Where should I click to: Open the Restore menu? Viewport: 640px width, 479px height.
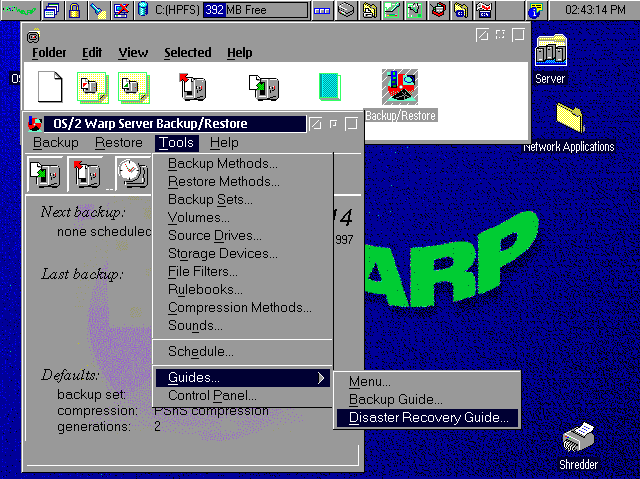point(118,143)
